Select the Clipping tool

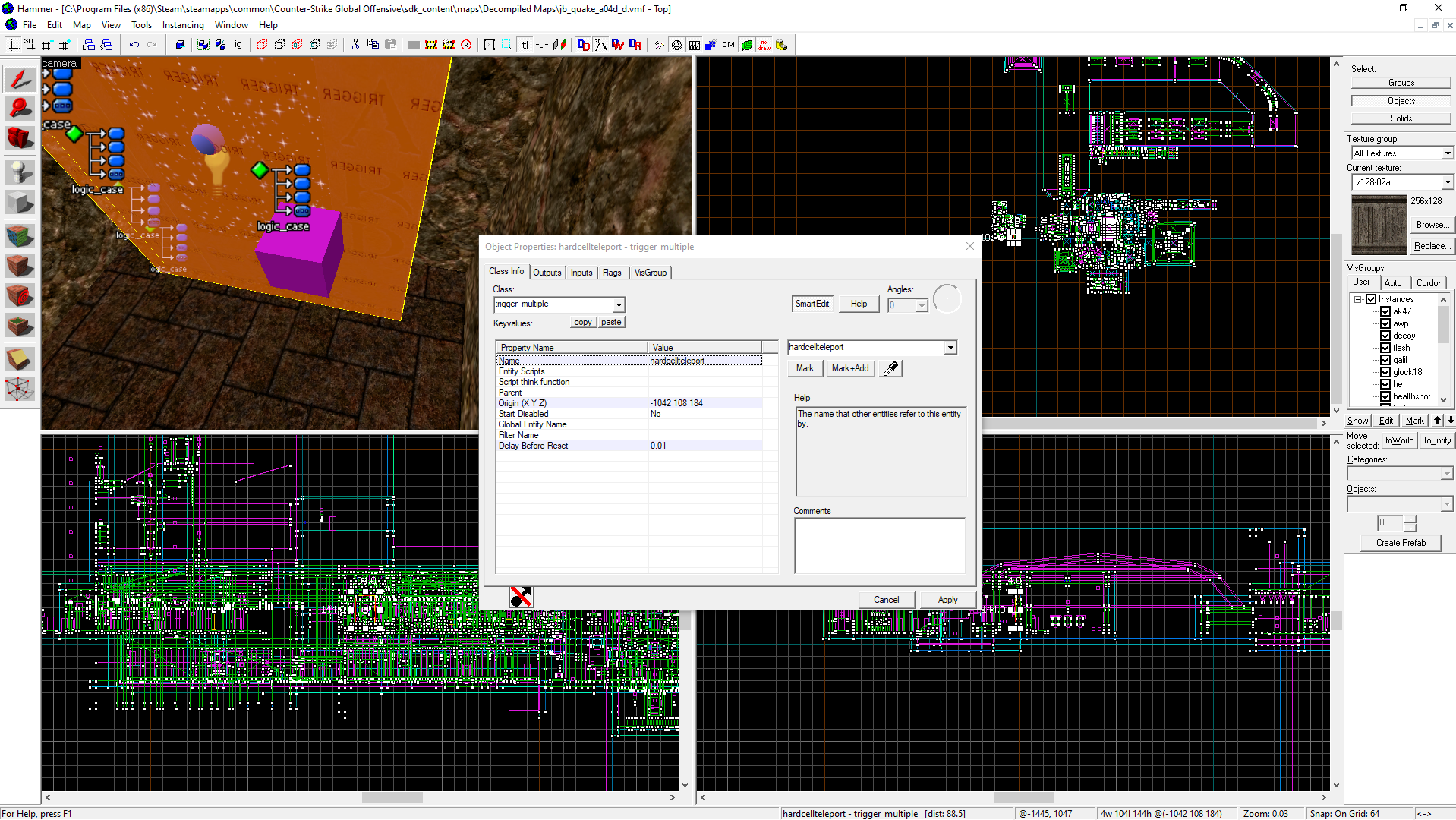(x=20, y=359)
